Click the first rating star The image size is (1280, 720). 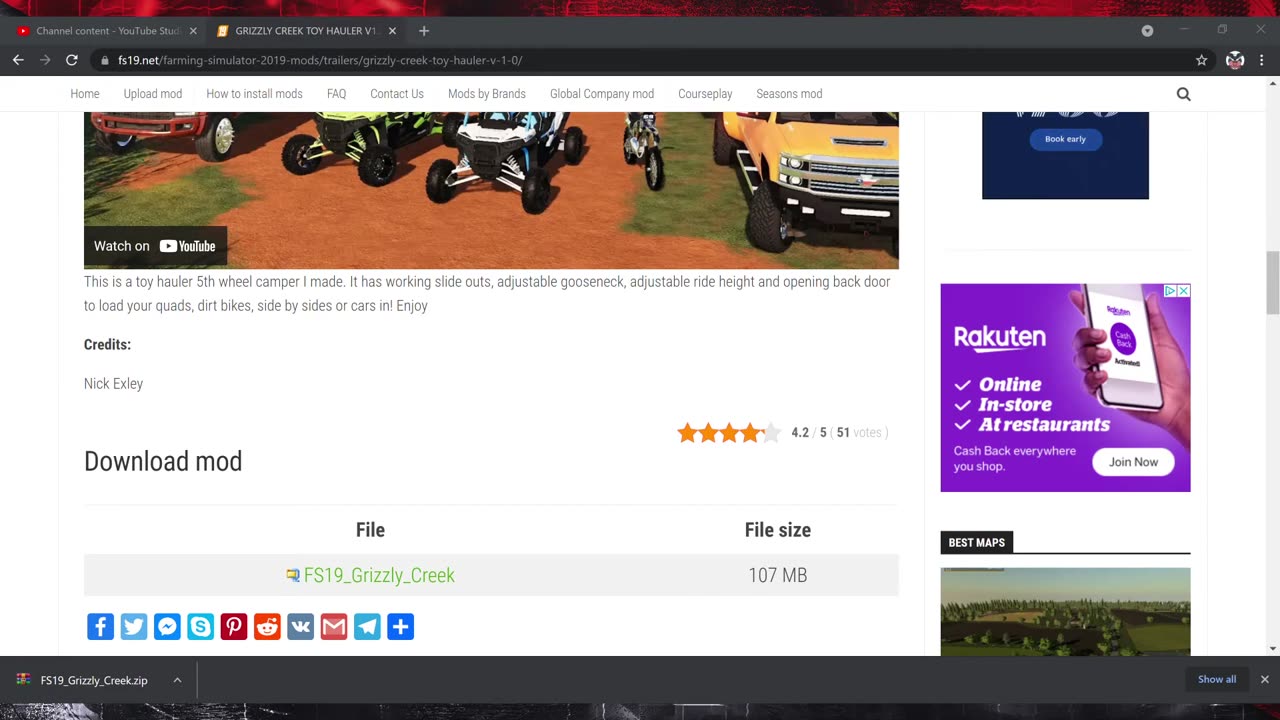click(x=687, y=433)
